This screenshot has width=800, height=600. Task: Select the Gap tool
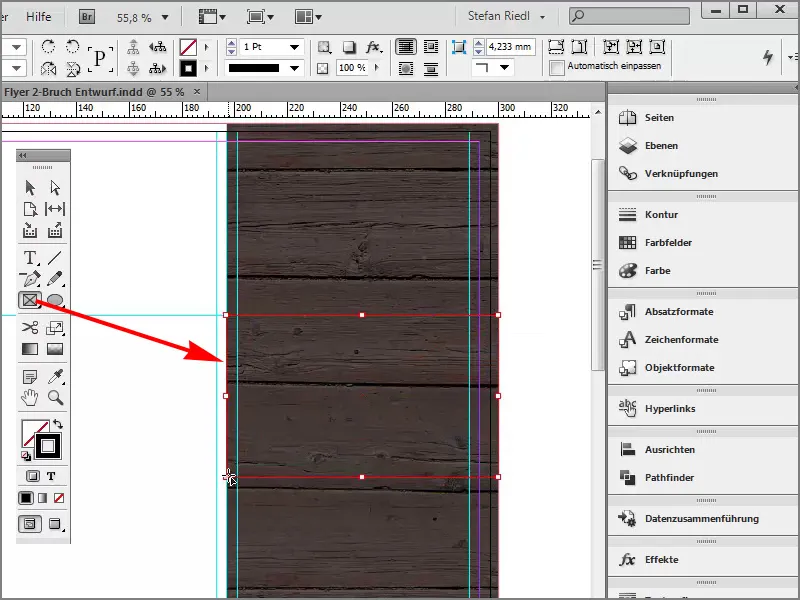click(55, 209)
